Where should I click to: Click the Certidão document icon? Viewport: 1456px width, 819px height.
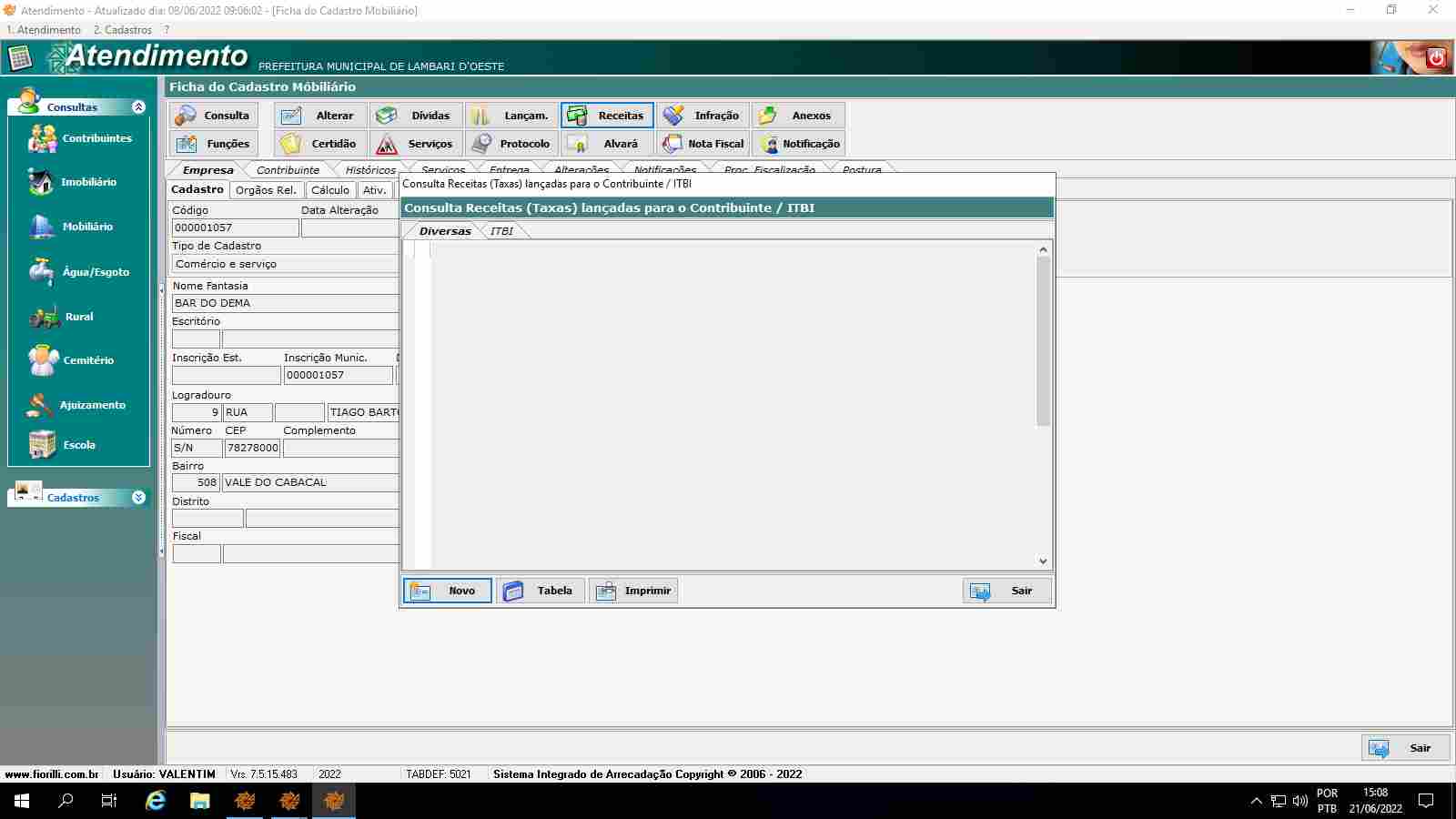click(291, 144)
